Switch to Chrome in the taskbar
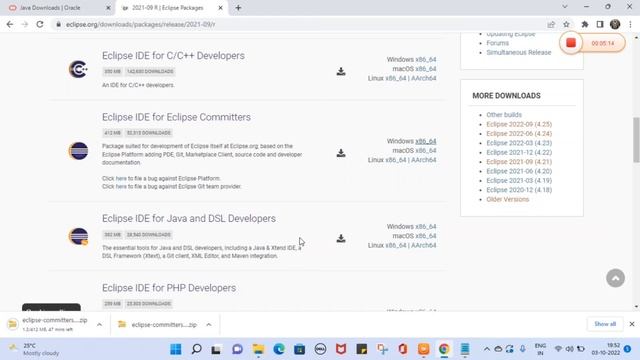 (x=444, y=349)
